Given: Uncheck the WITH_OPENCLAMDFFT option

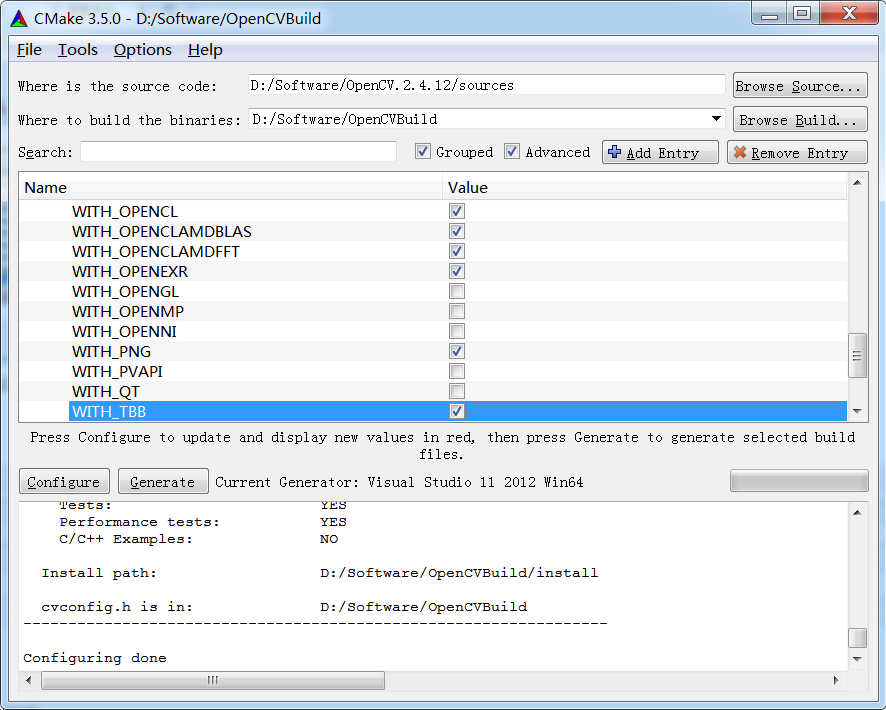Looking at the screenshot, I should tap(457, 251).
